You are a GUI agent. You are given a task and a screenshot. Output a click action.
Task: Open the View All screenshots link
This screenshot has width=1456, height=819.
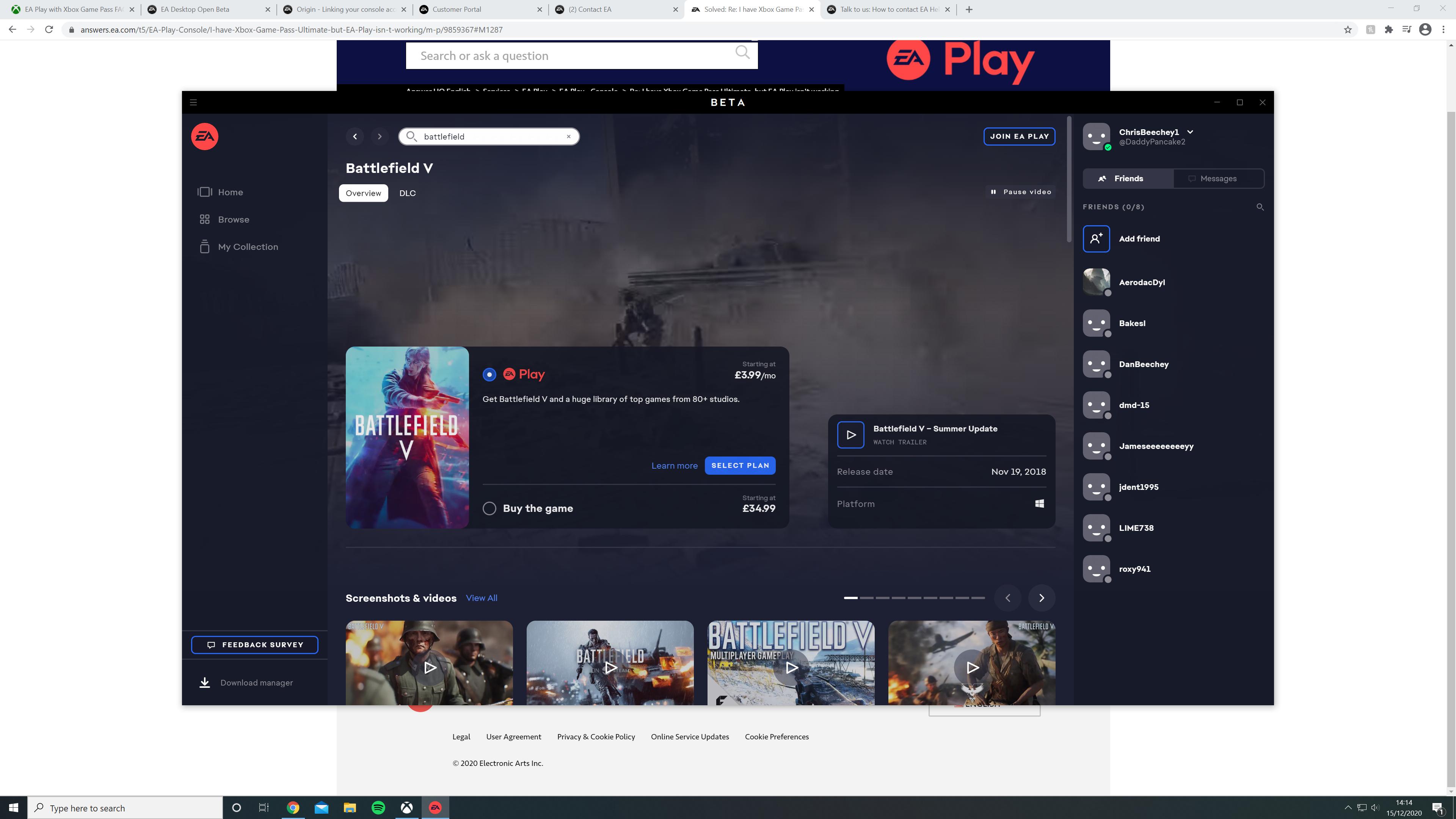[x=482, y=598]
